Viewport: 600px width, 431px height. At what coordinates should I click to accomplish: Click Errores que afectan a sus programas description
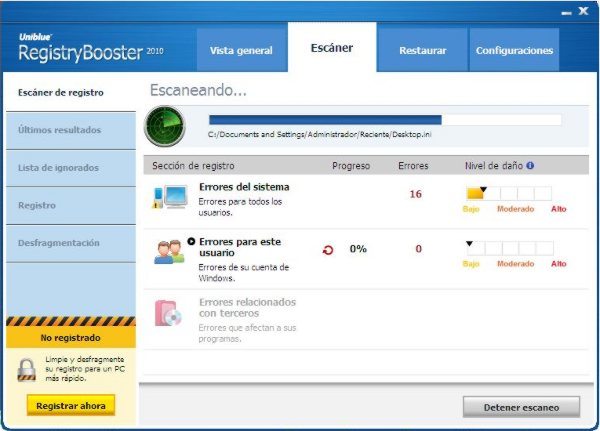click(x=247, y=333)
